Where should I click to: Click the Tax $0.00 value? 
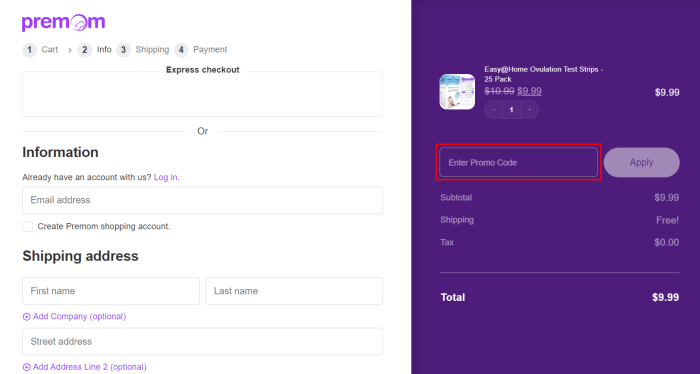[667, 242]
